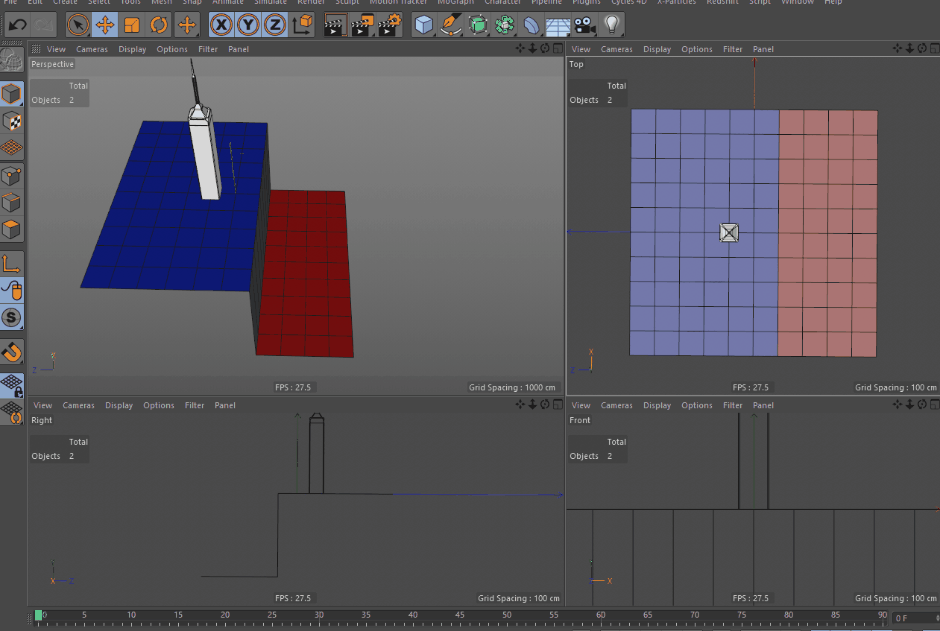Select the Live Selection tool

click(x=78, y=25)
